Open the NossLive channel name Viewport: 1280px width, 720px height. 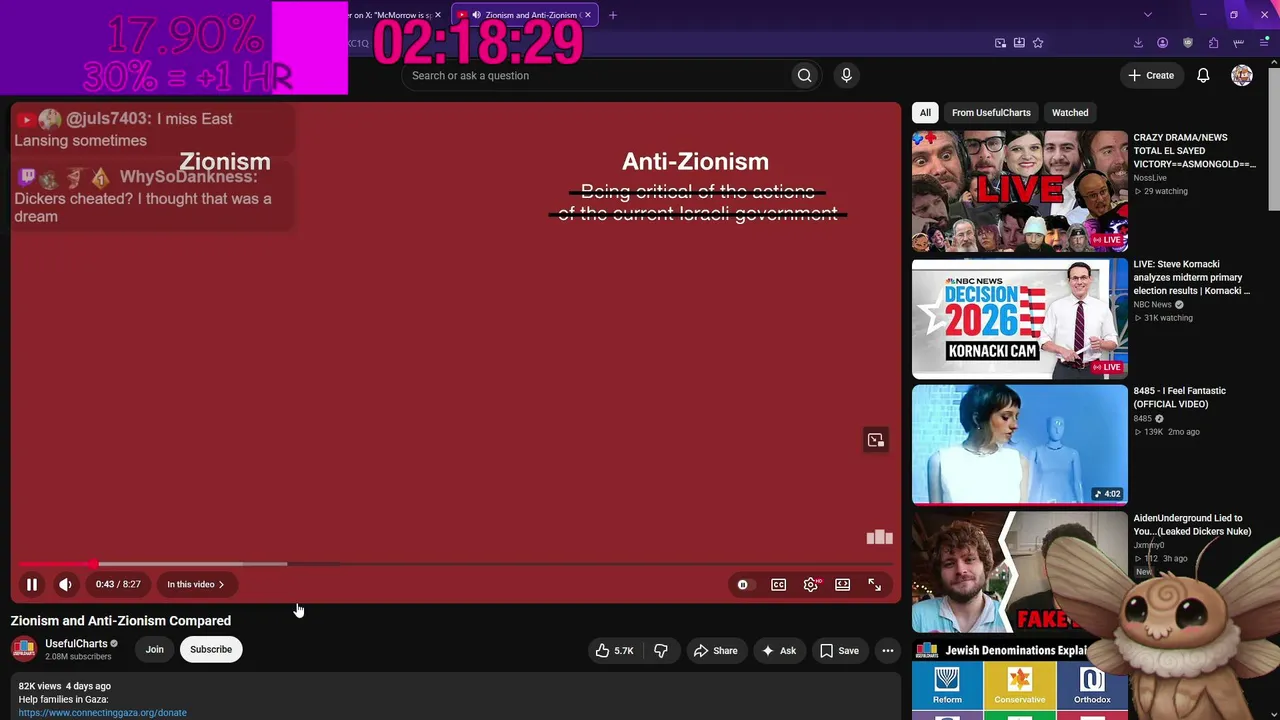[1150, 178]
